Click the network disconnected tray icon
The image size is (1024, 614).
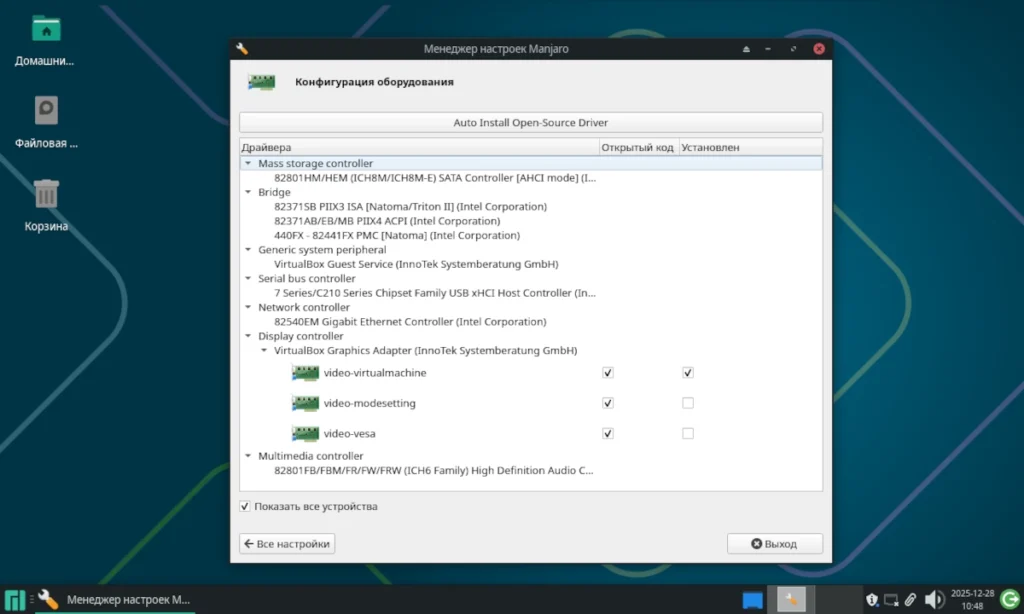tap(891, 600)
